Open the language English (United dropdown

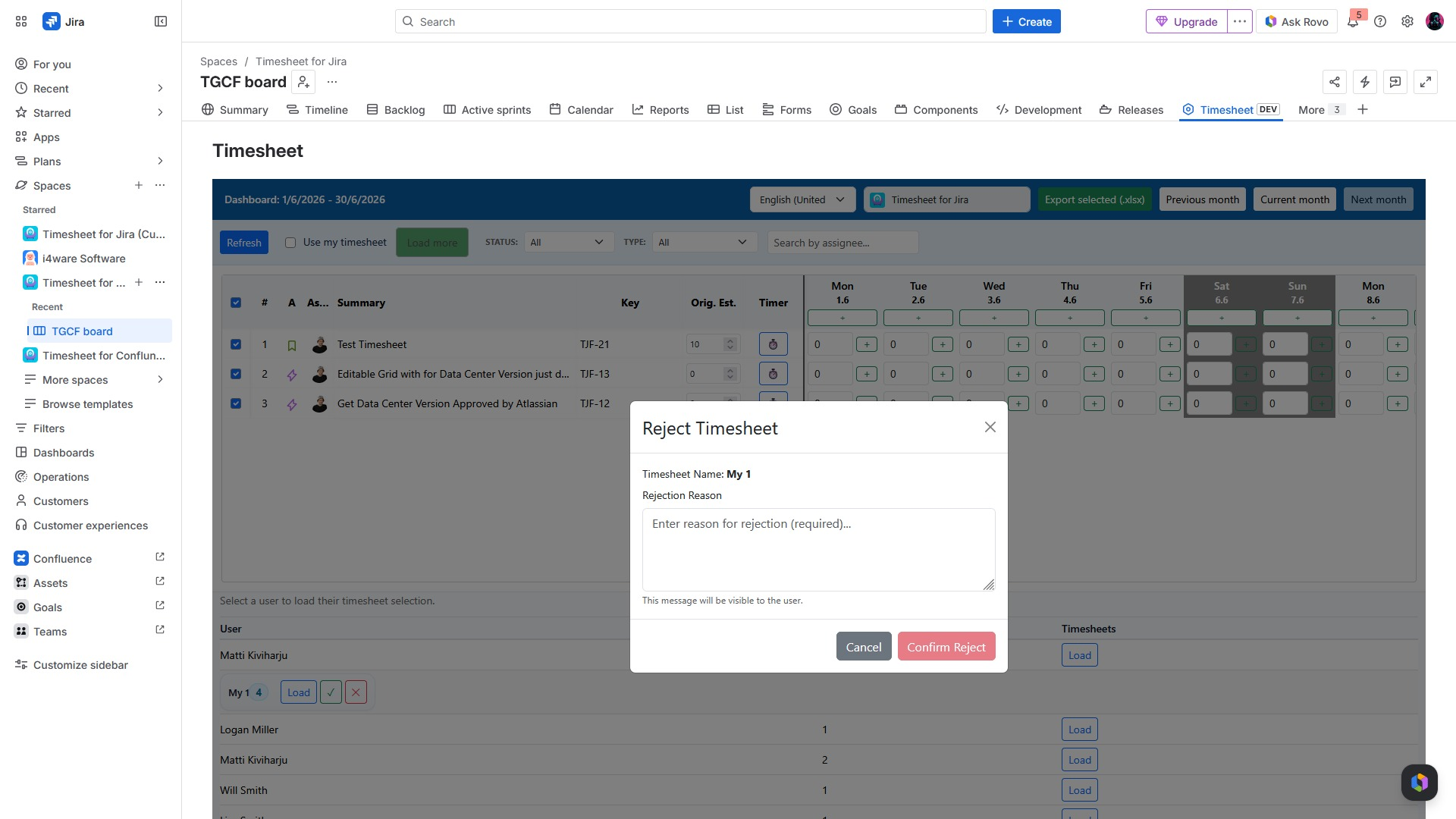(802, 199)
